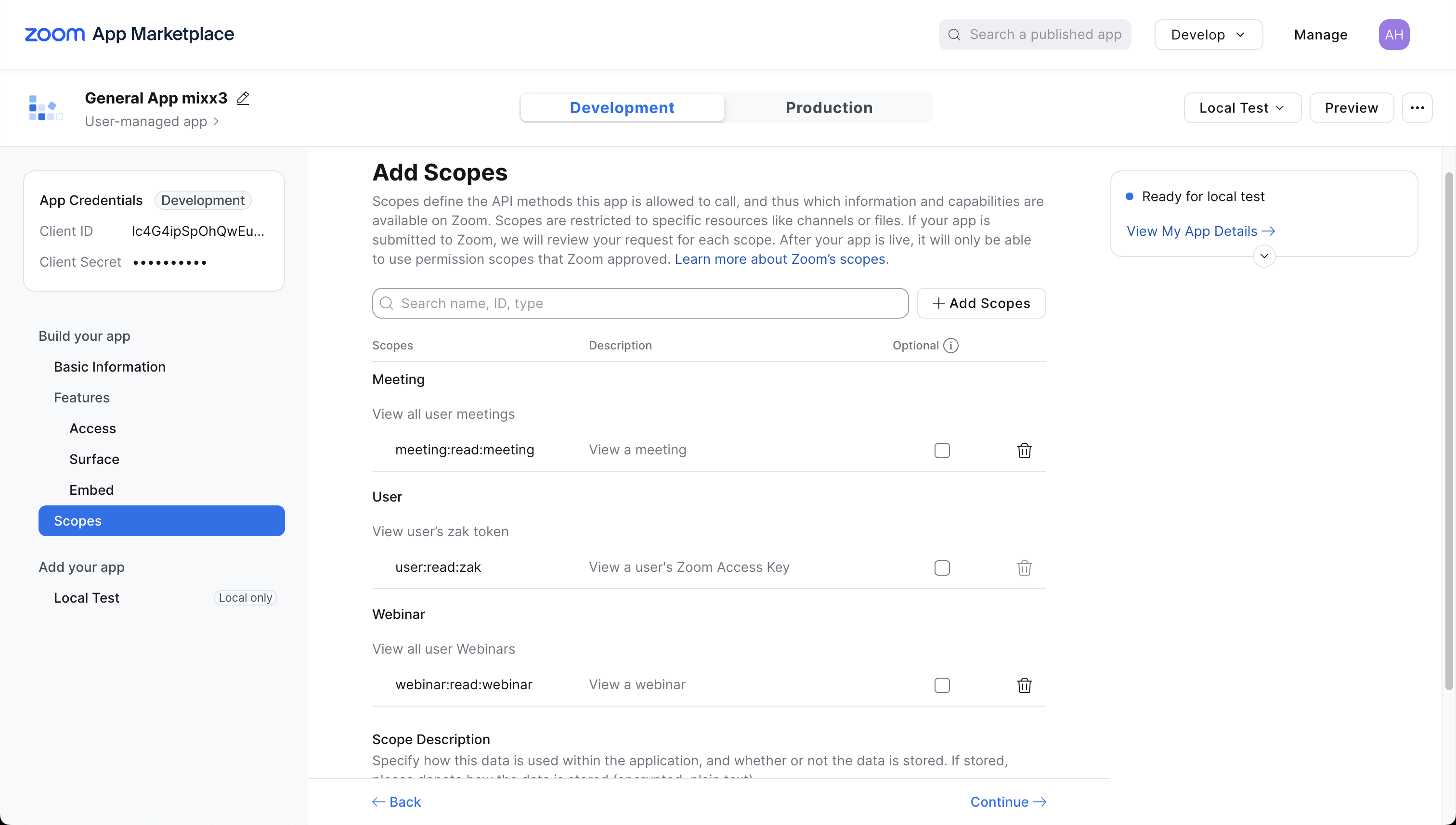Image resolution: width=1456 pixels, height=825 pixels.
Task: Expand the Local Test dropdown
Action: 1242,108
